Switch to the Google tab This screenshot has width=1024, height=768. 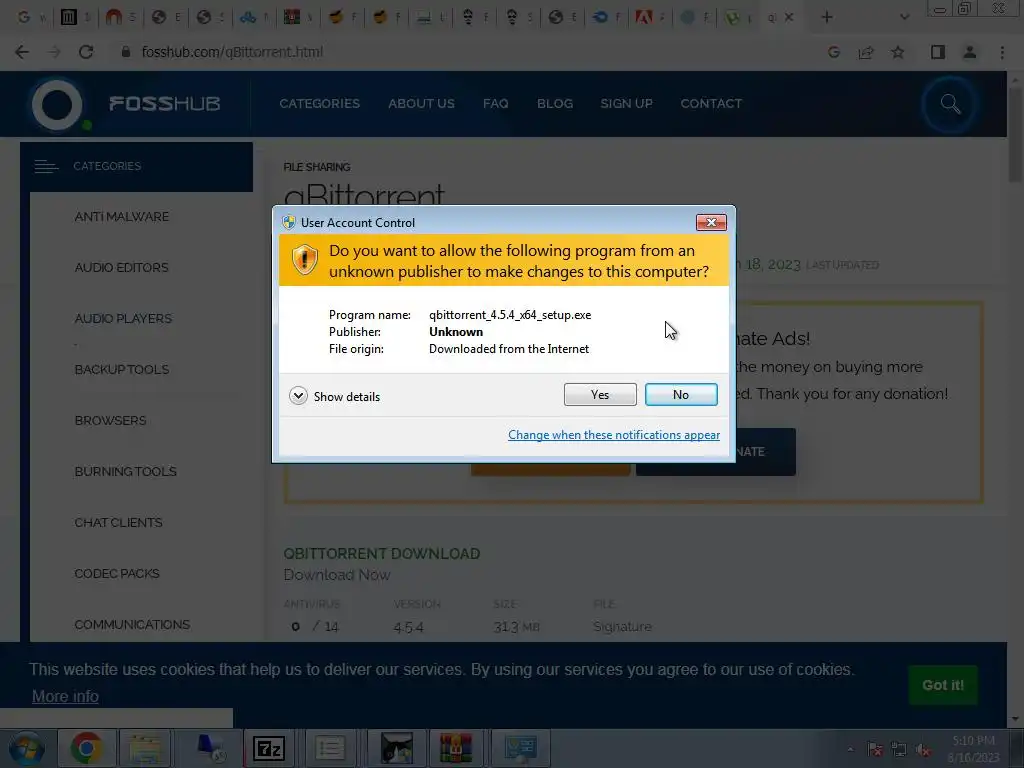(31, 18)
